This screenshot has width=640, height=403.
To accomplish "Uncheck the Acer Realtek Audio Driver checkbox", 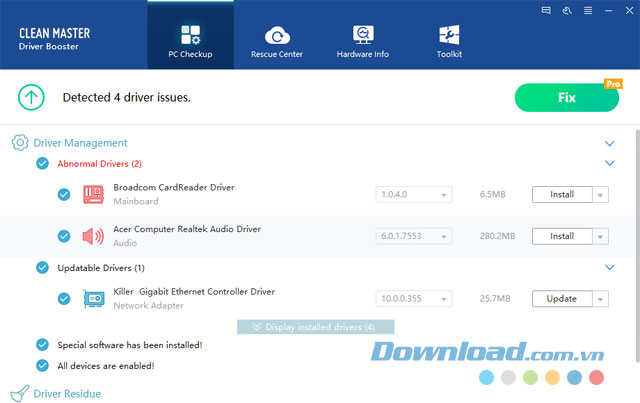I will pos(64,236).
